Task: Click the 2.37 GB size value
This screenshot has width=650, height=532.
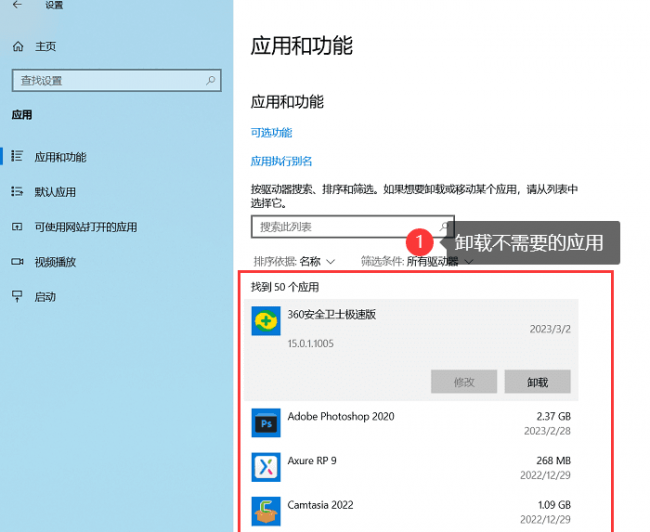Action: pyautogui.click(x=553, y=416)
